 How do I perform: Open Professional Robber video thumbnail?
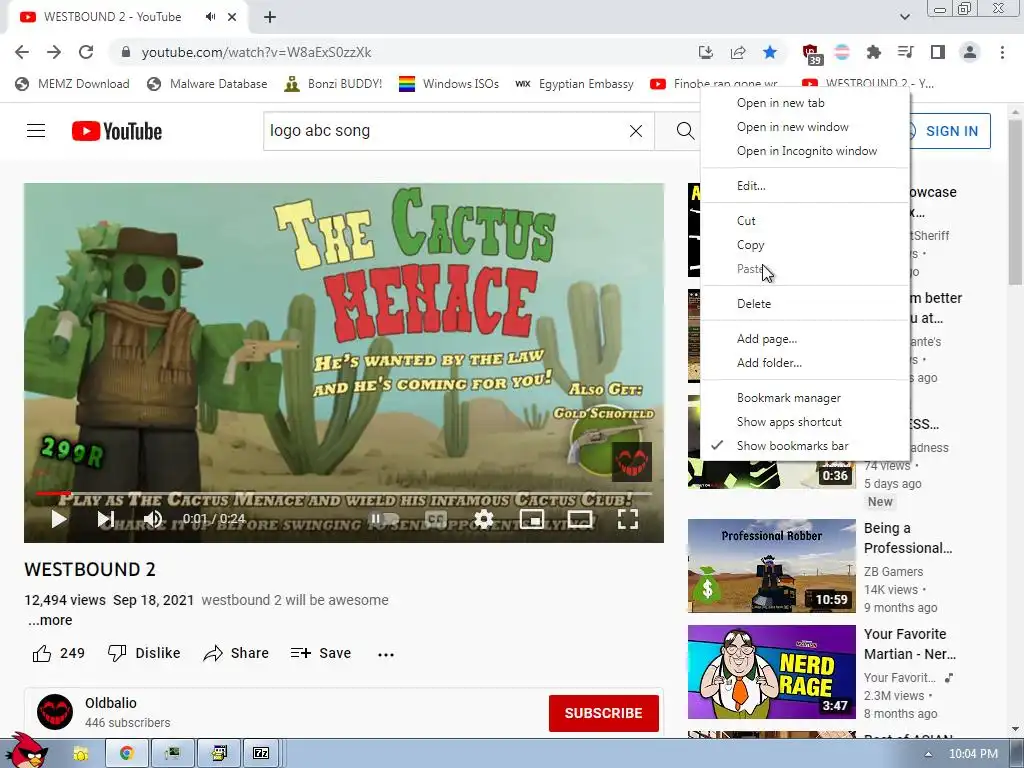(x=771, y=566)
